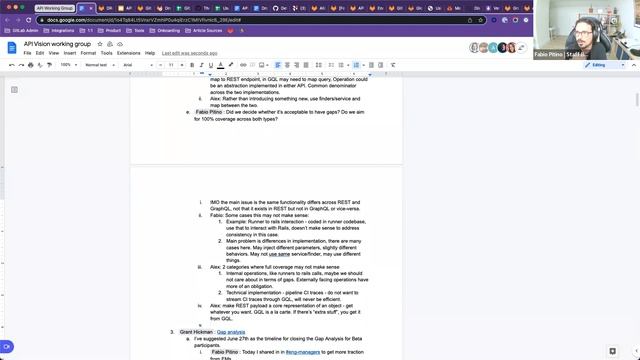This screenshot has height=360, width=640.
Task: Open the Tools menu
Action: (107, 53)
